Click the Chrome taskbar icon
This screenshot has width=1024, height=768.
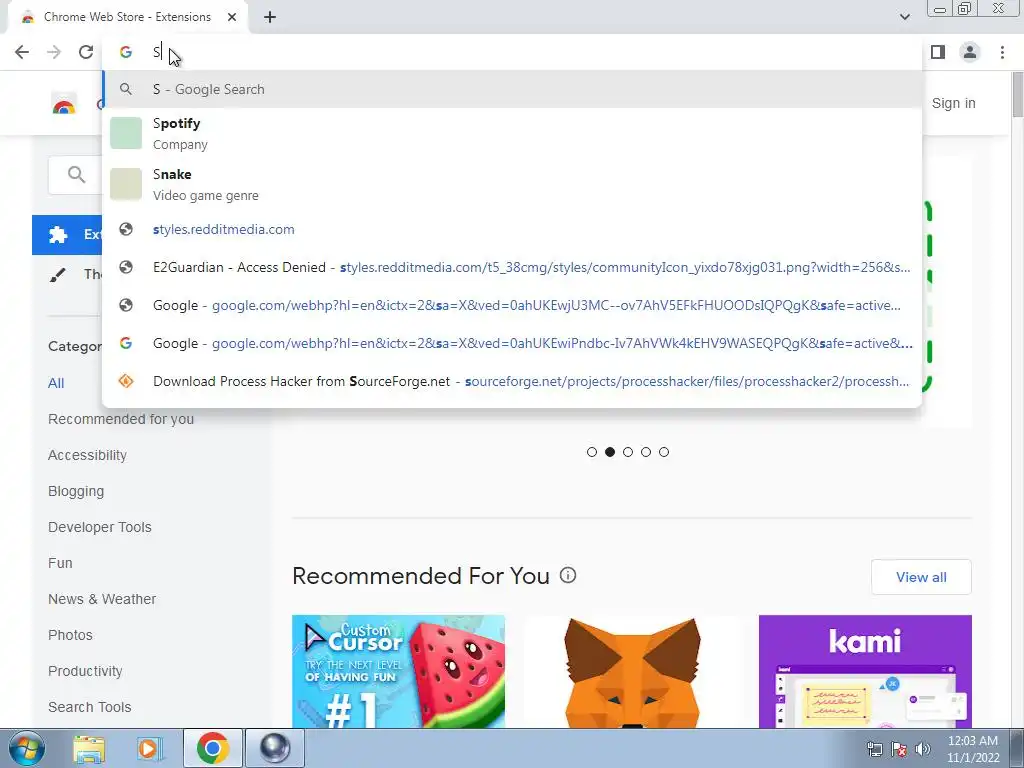coord(212,748)
